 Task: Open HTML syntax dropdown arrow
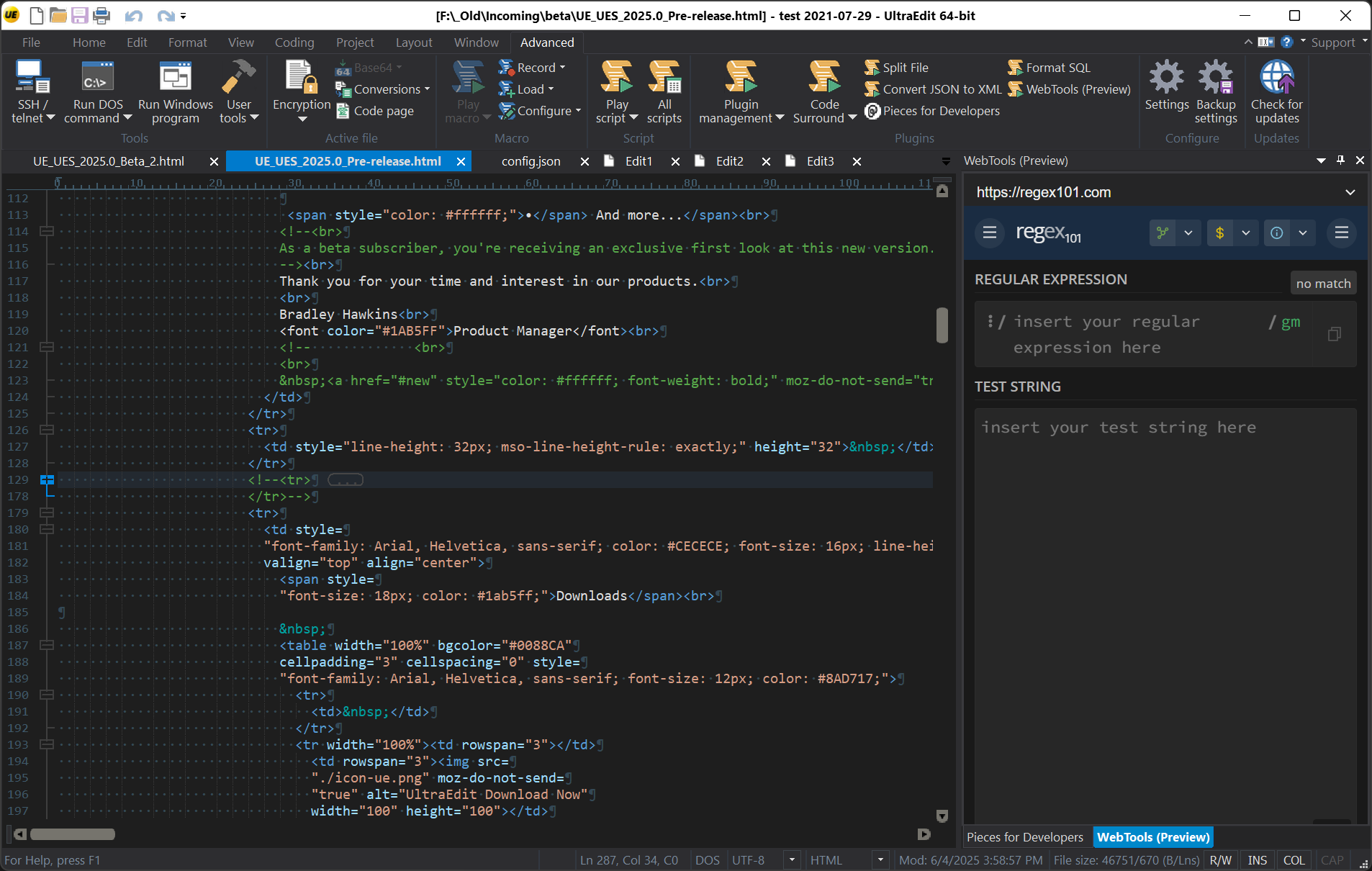click(x=880, y=860)
